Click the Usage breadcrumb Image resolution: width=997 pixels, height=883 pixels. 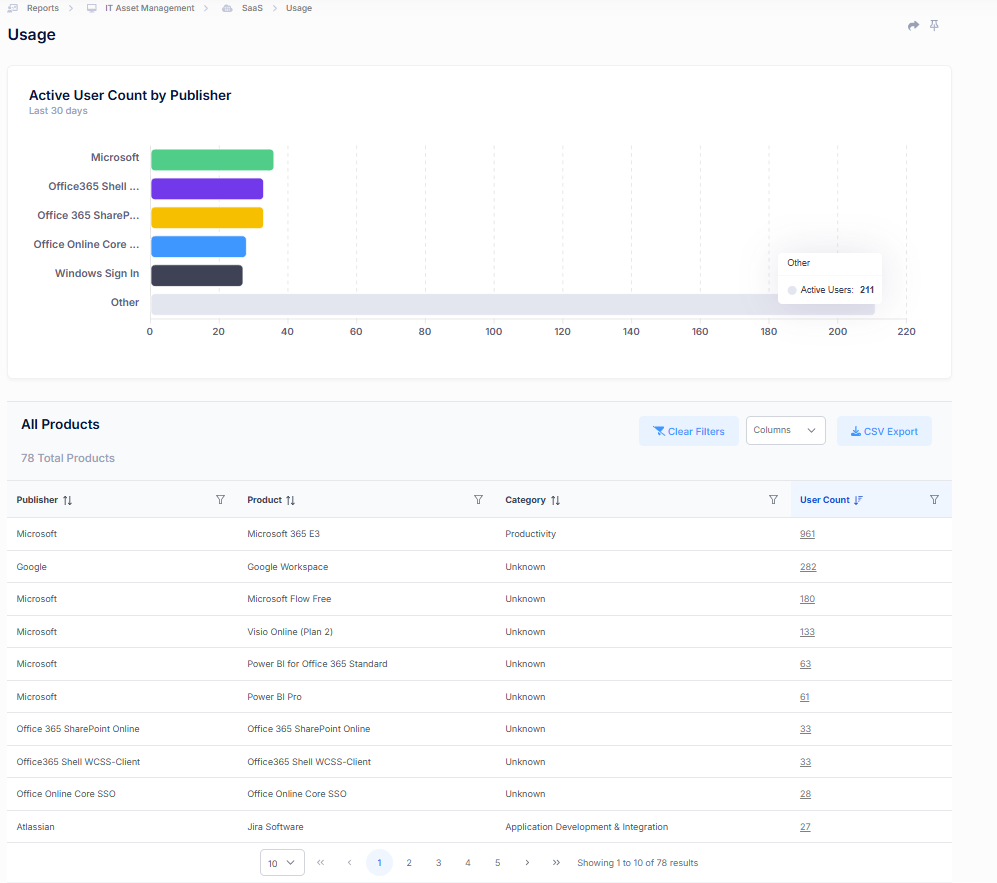point(299,8)
